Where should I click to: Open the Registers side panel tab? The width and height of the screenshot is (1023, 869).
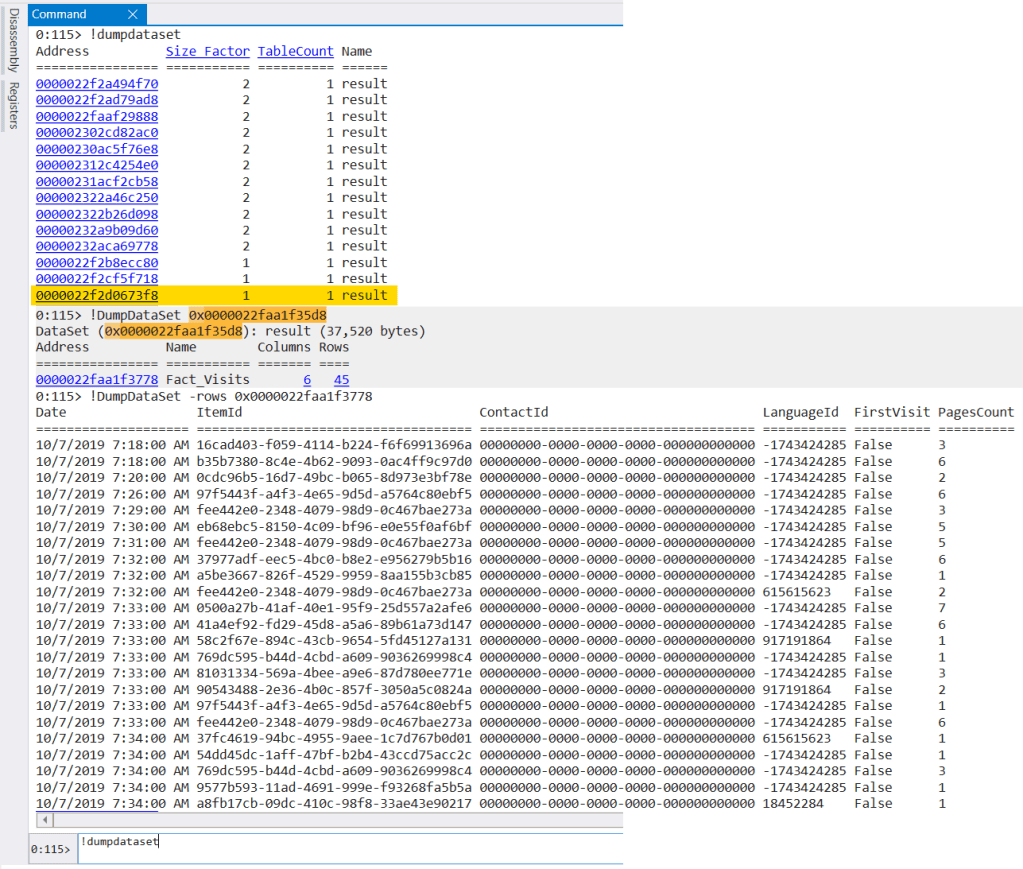(13, 106)
